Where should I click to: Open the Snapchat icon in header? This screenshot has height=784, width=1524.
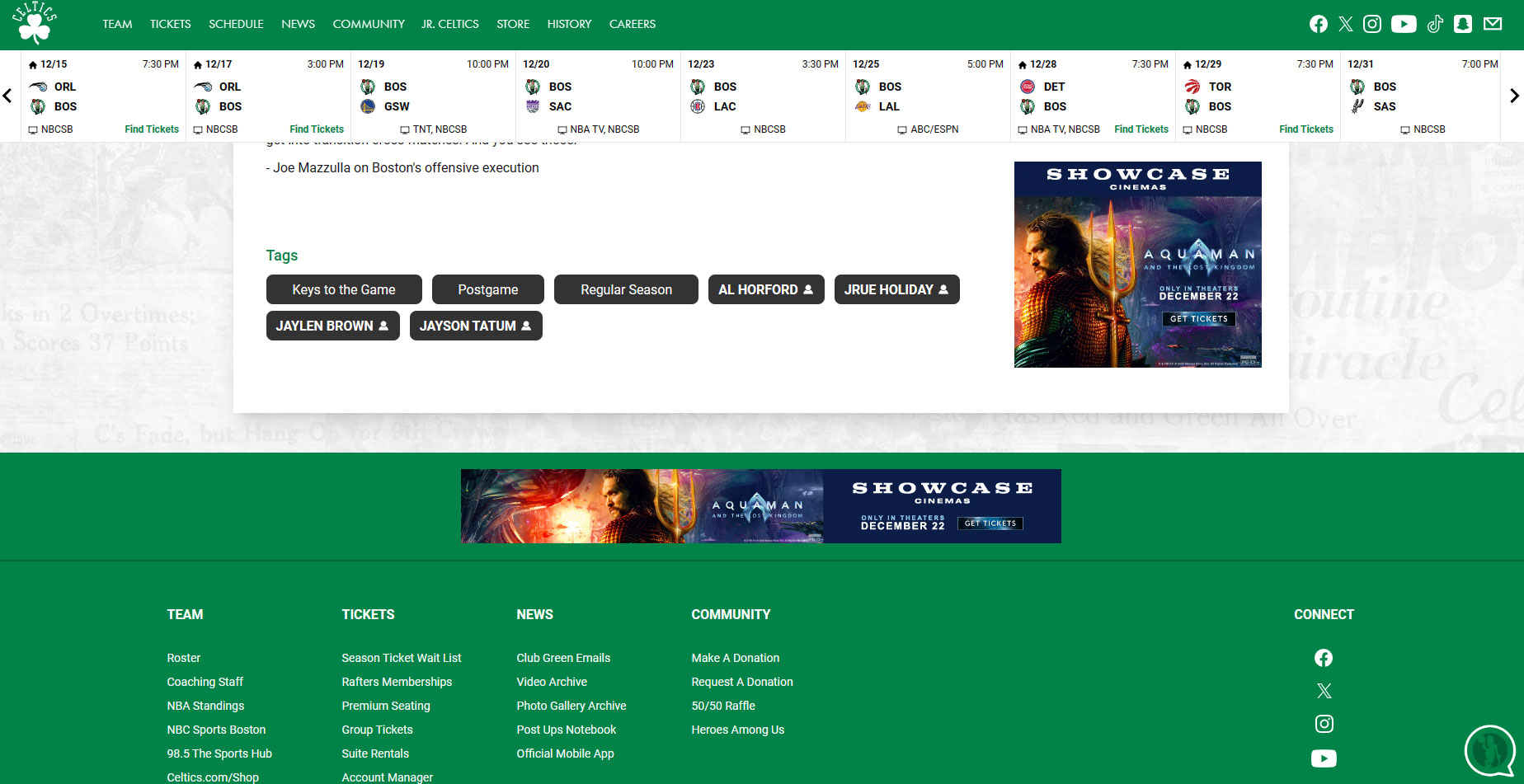pyautogui.click(x=1463, y=24)
